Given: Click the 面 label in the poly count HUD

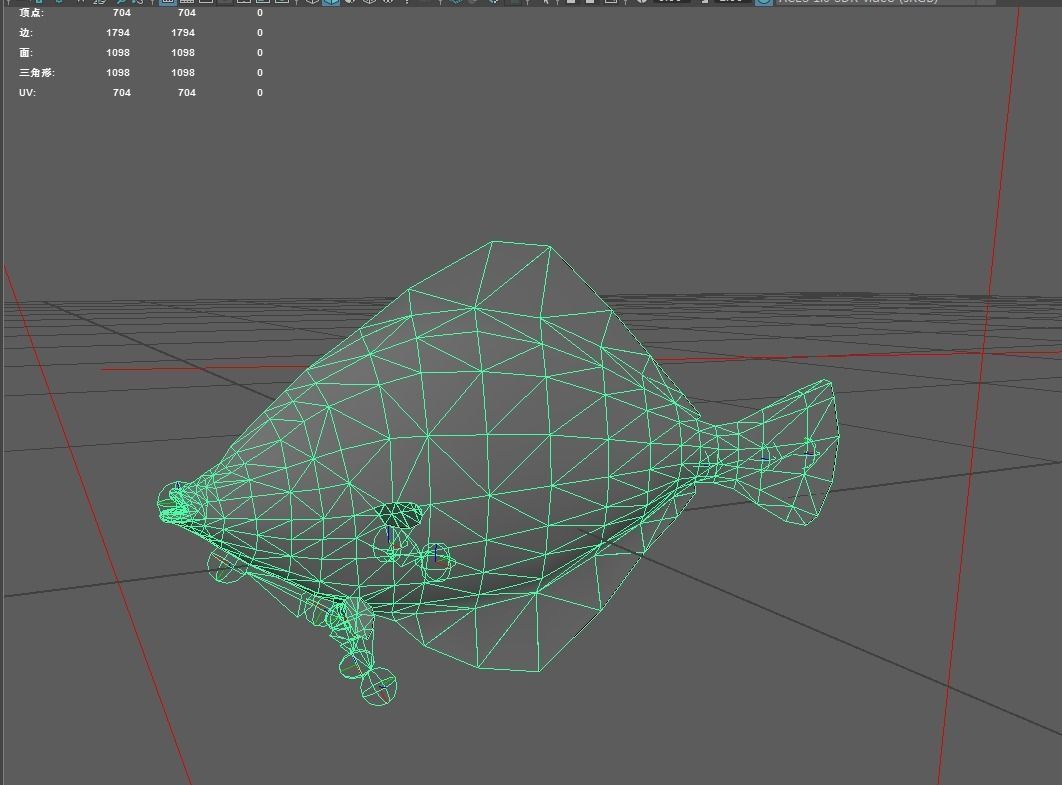Looking at the screenshot, I should (26, 53).
